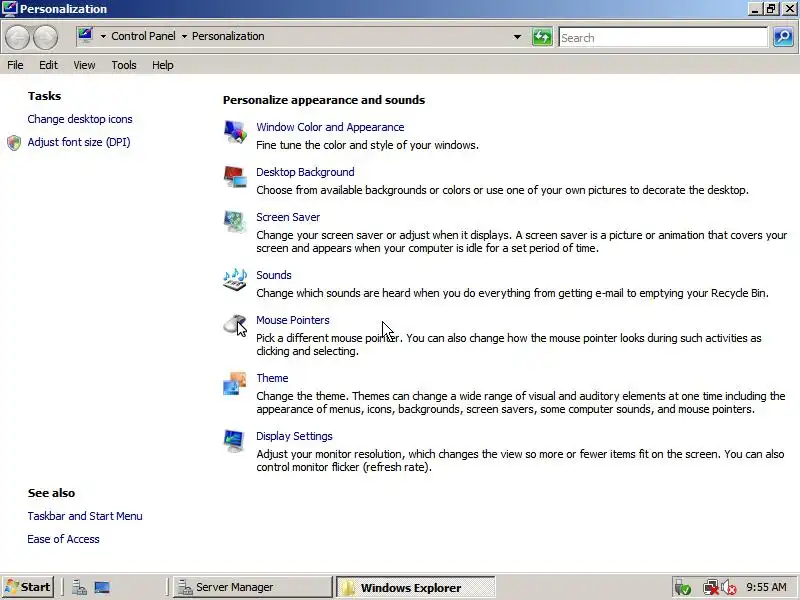Click Show Desktop quick launch icon

point(102,588)
